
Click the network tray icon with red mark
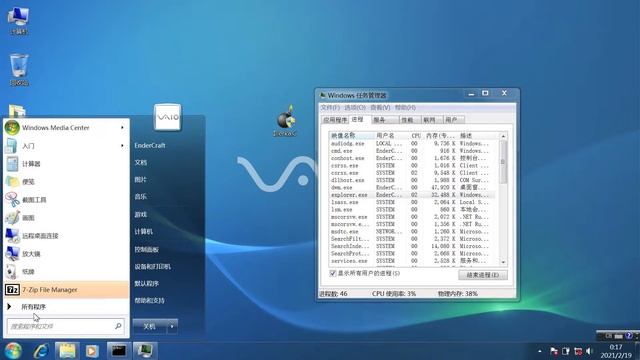[578, 351]
